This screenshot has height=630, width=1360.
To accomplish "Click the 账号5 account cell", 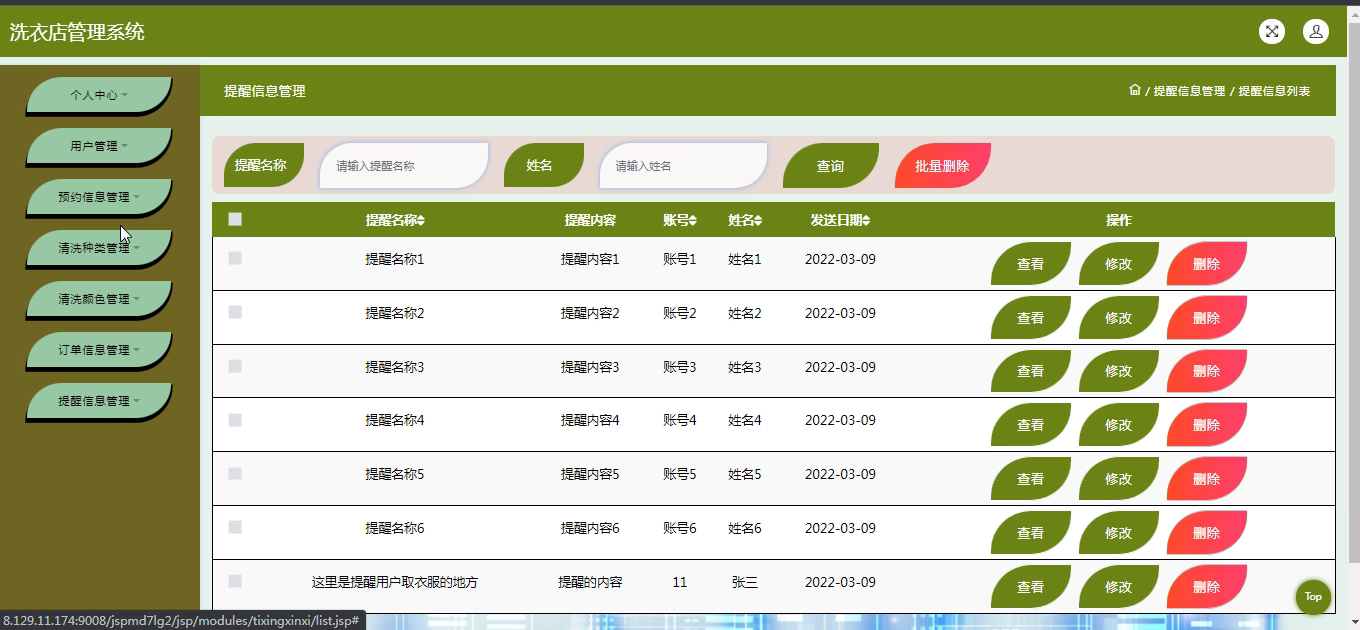I will point(680,474).
